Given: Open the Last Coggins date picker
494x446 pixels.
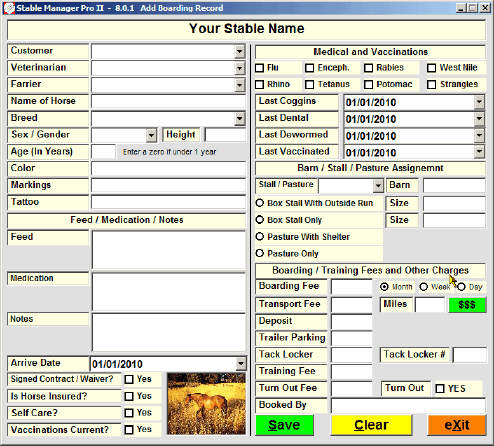Looking at the screenshot, I should coord(479,102).
